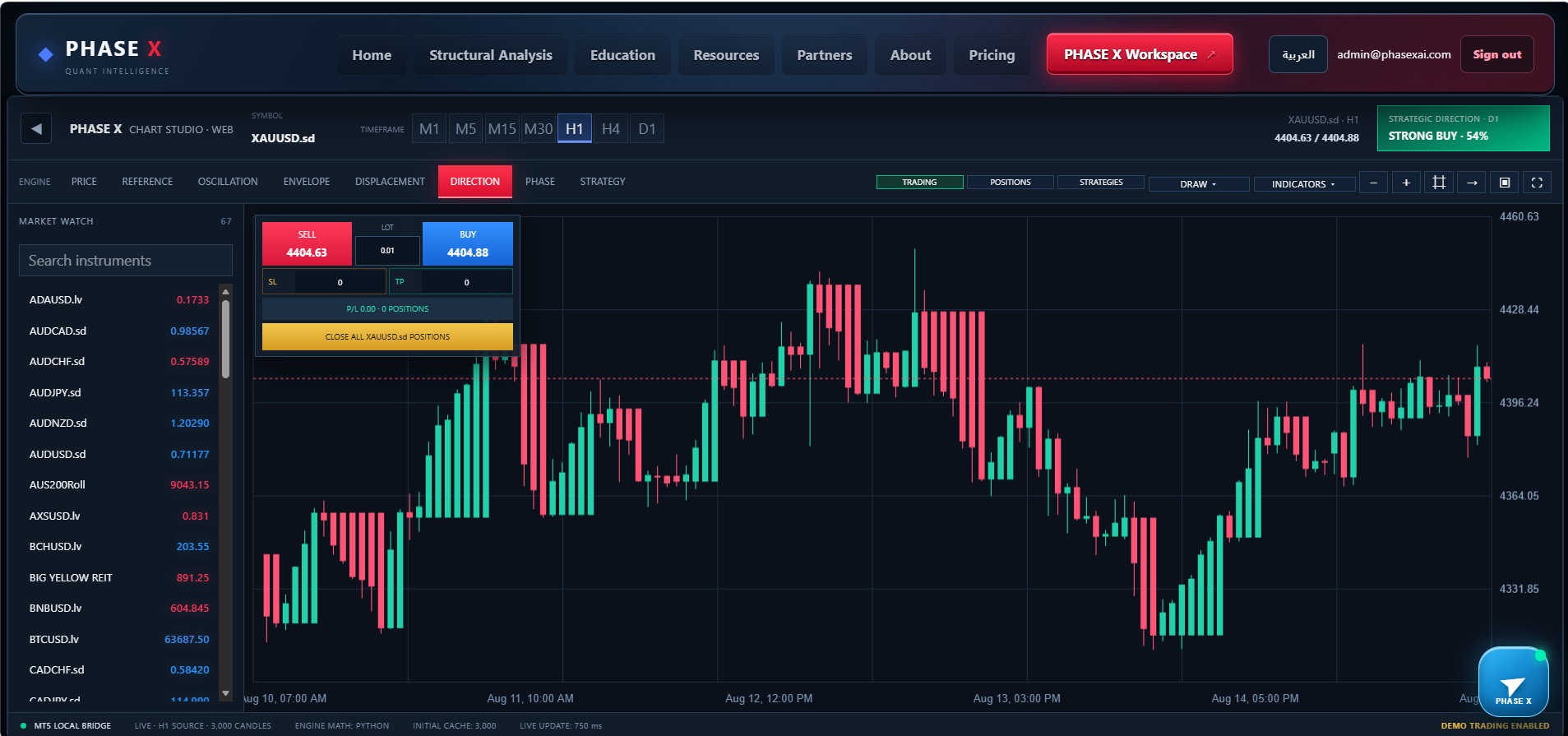Click the Market Watch vertical scrollbar thumb
Viewport: 1568px width, 736px height.
[x=225, y=339]
